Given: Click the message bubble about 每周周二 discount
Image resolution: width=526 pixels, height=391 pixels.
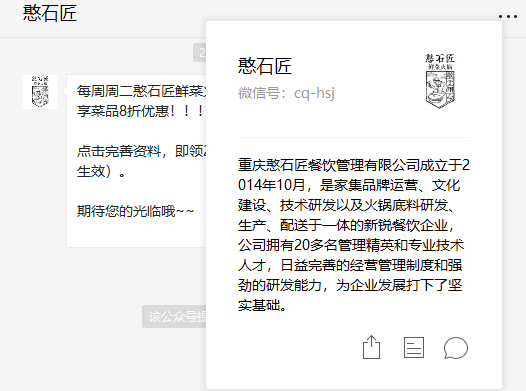Looking at the screenshot, I should [137, 161].
